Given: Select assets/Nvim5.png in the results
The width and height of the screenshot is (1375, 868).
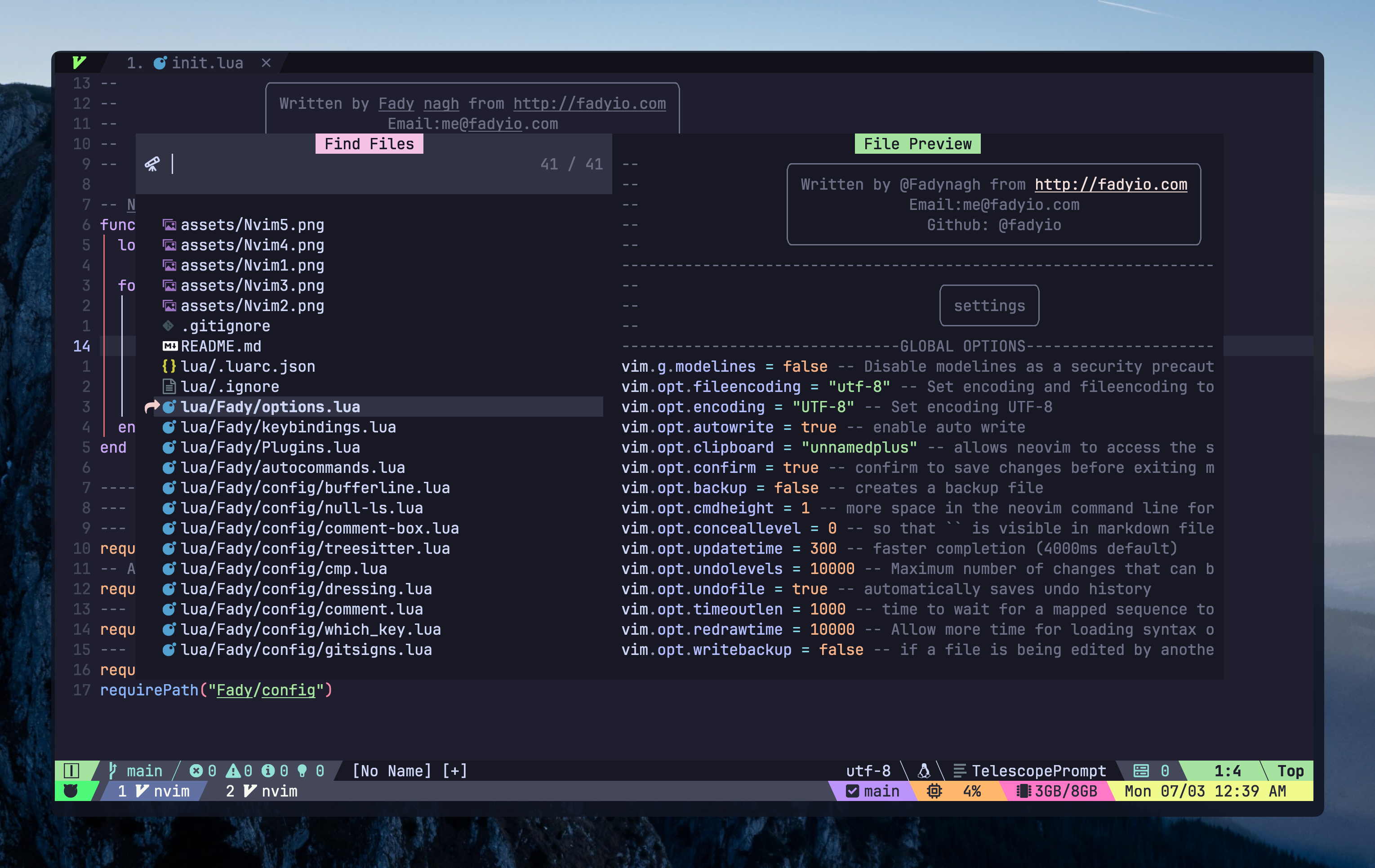Looking at the screenshot, I should point(252,225).
